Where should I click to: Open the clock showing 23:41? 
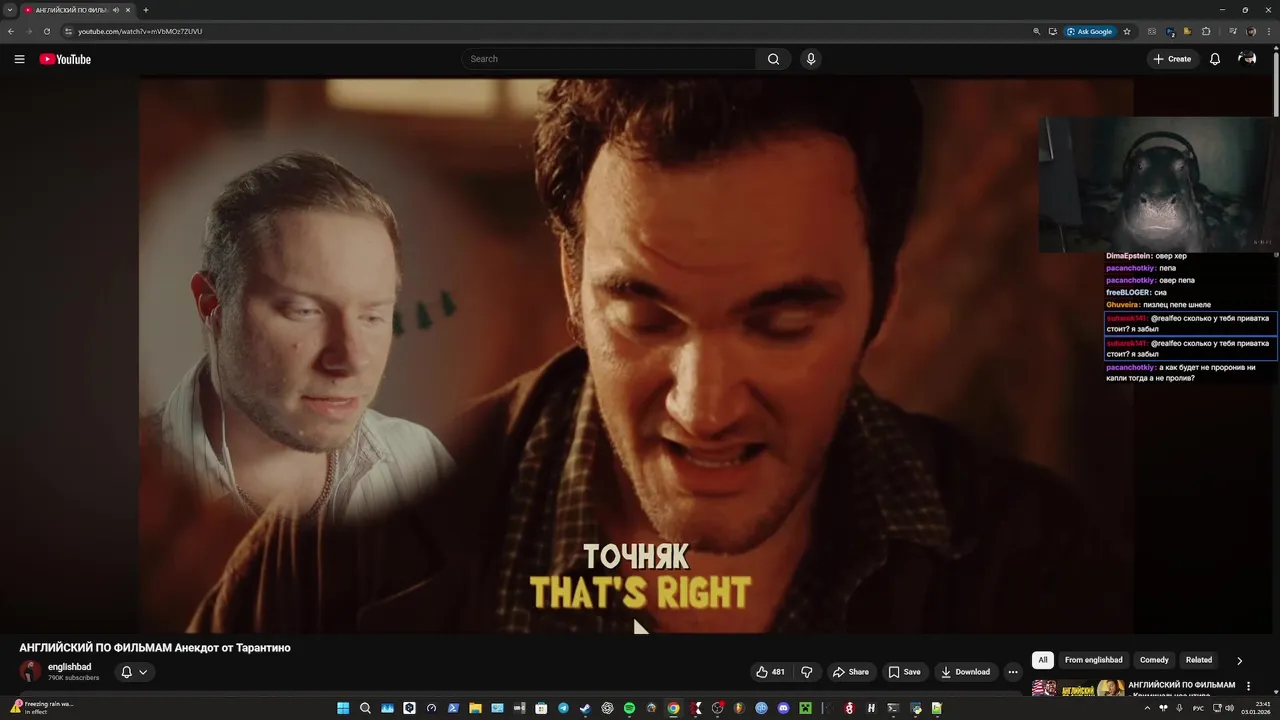click(x=1256, y=708)
